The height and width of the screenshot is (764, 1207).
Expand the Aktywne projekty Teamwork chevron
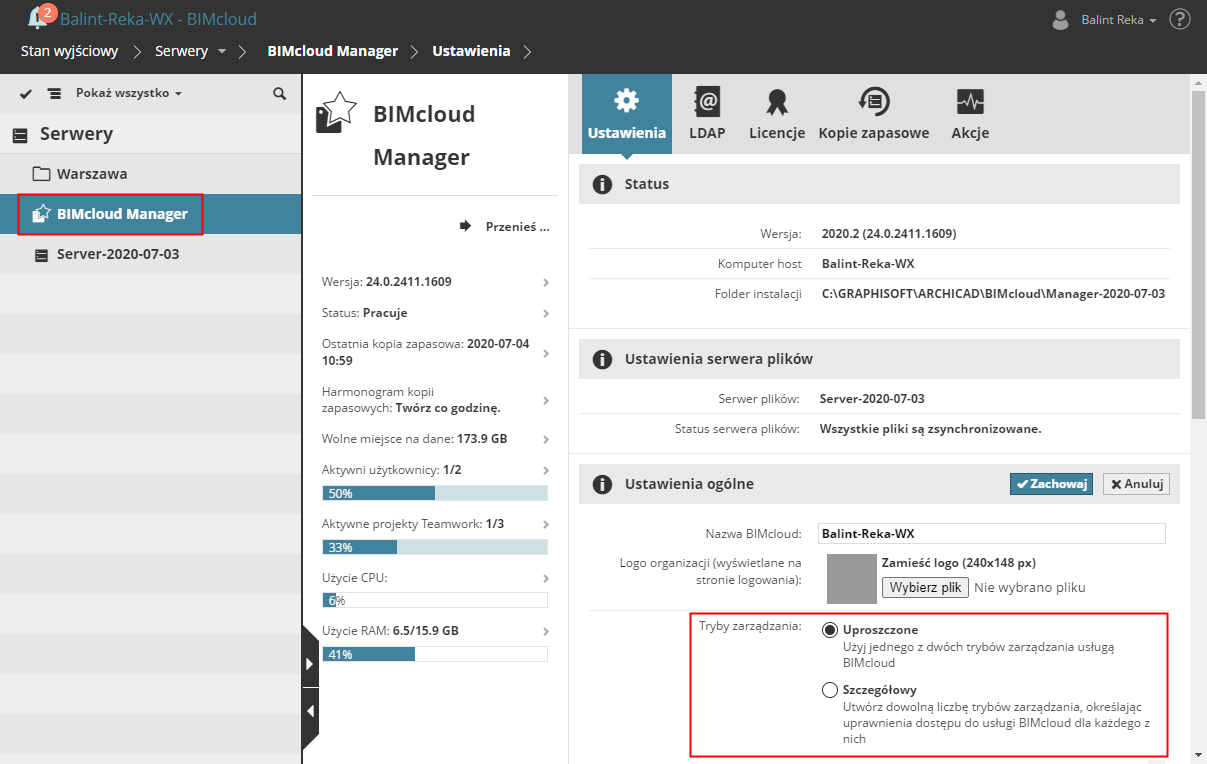[546, 525]
